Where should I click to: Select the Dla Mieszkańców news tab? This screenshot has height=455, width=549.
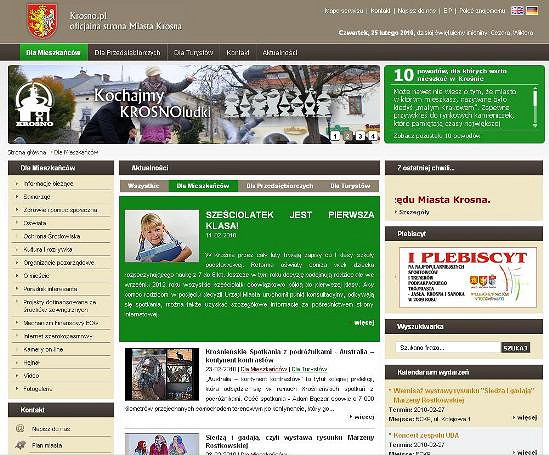pos(203,186)
